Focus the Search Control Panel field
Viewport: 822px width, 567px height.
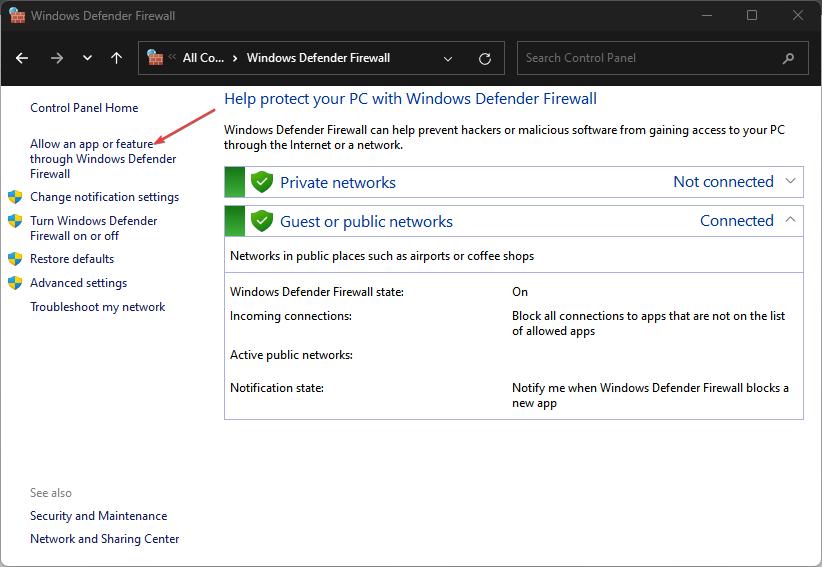[663, 58]
